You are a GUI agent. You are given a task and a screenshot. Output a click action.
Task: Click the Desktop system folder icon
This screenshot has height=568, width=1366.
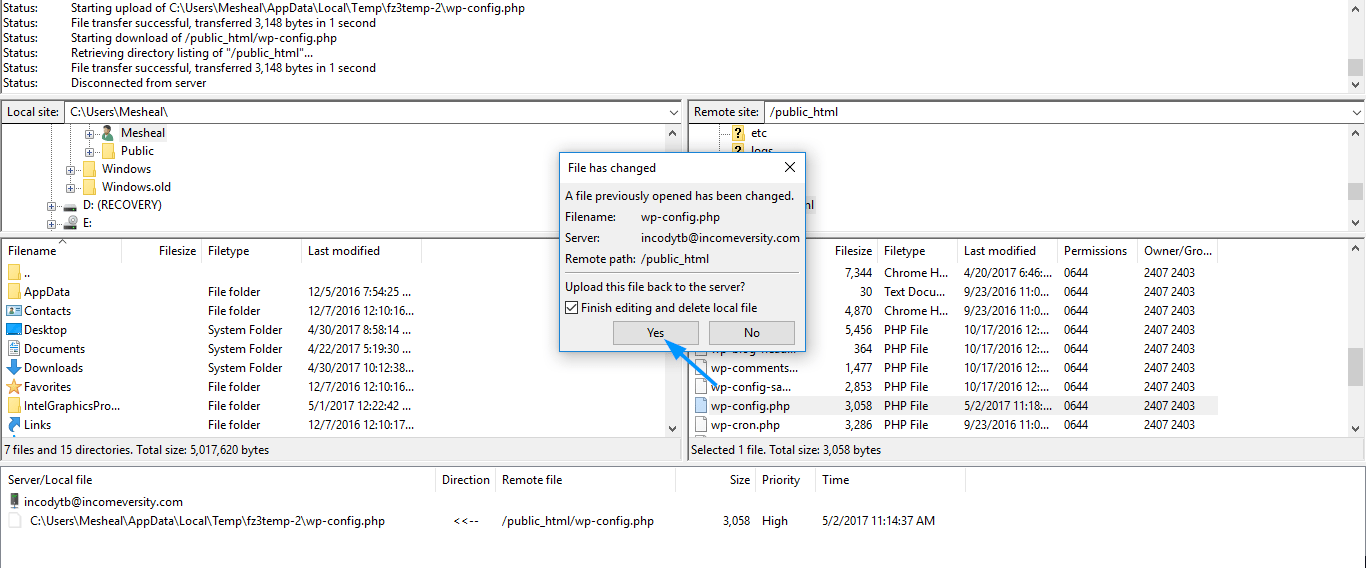coord(14,330)
